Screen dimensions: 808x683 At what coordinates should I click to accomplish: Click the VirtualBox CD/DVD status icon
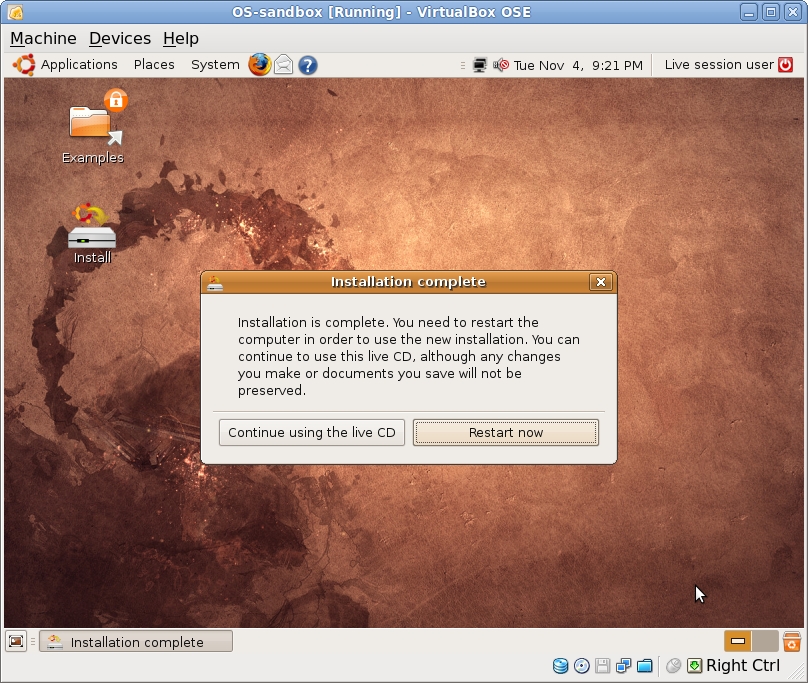coord(581,666)
